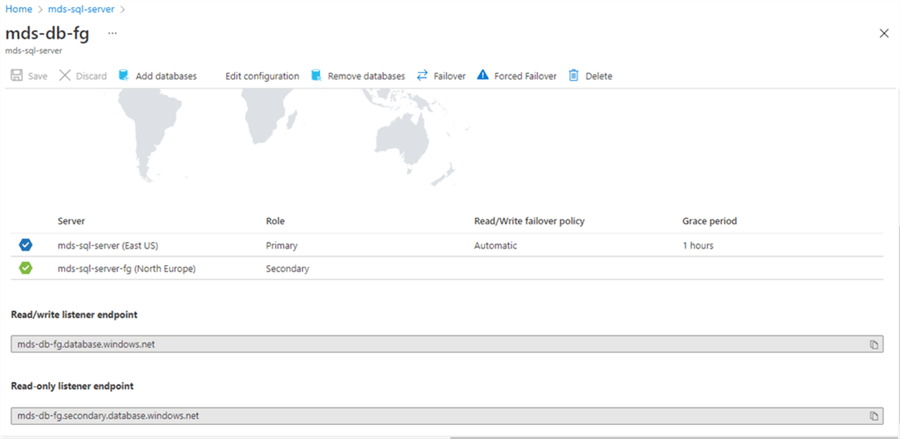The height and width of the screenshot is (439, 900).
Task: Click the Delete label
Action: [x=599, y=76]
